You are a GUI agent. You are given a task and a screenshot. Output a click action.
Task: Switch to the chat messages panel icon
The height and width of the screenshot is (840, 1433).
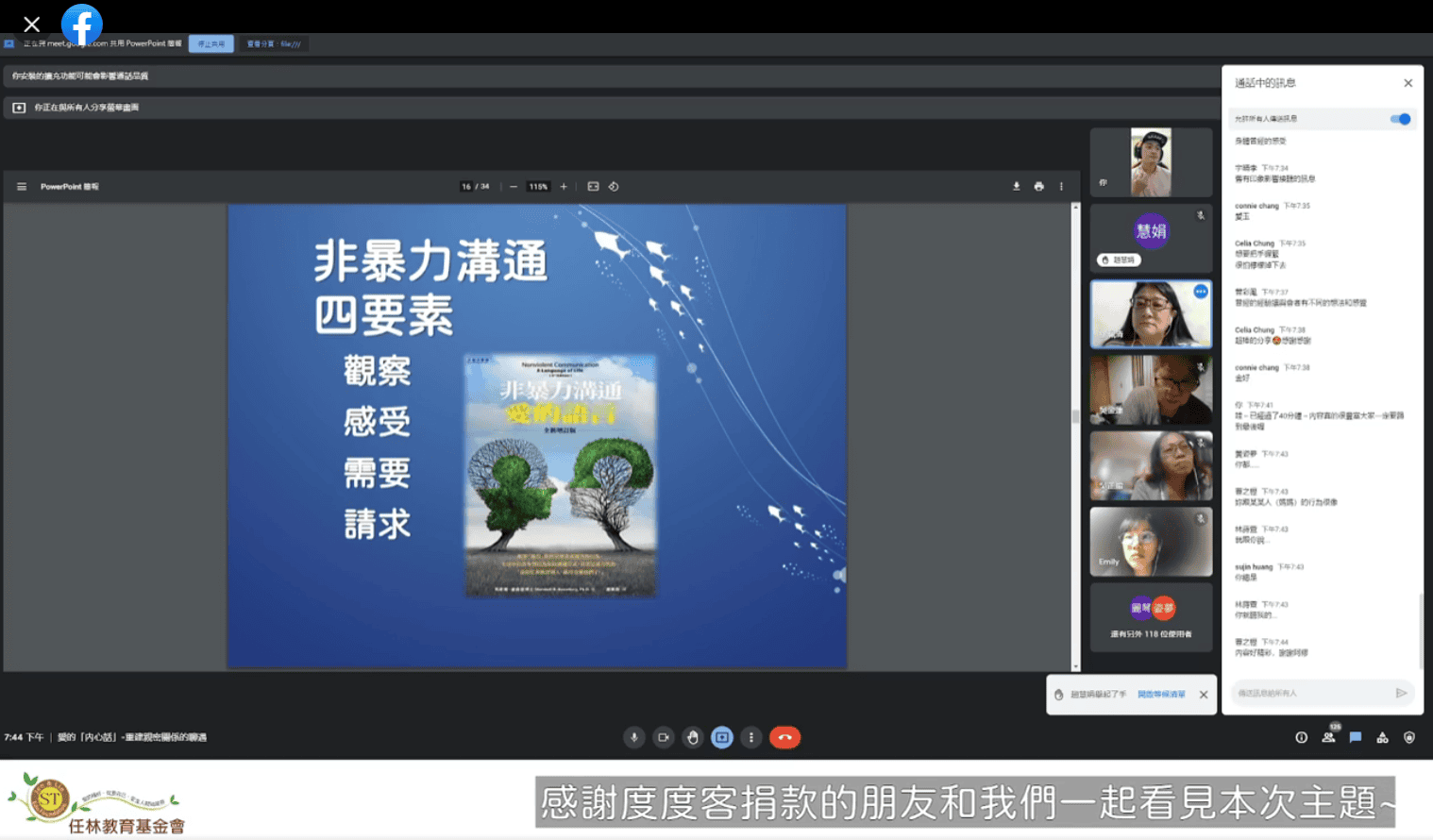click(1356, 737)
